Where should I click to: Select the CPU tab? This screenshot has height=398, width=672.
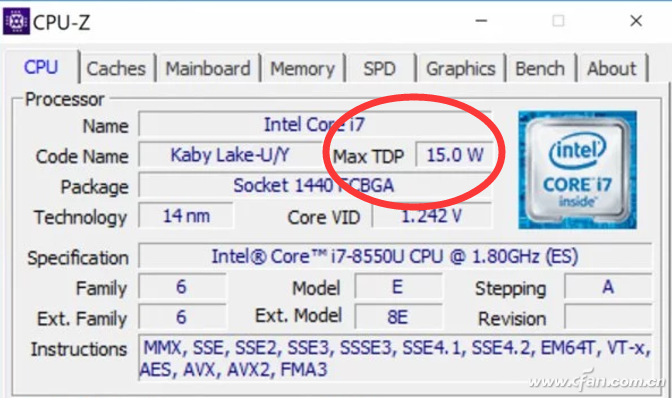41,67
